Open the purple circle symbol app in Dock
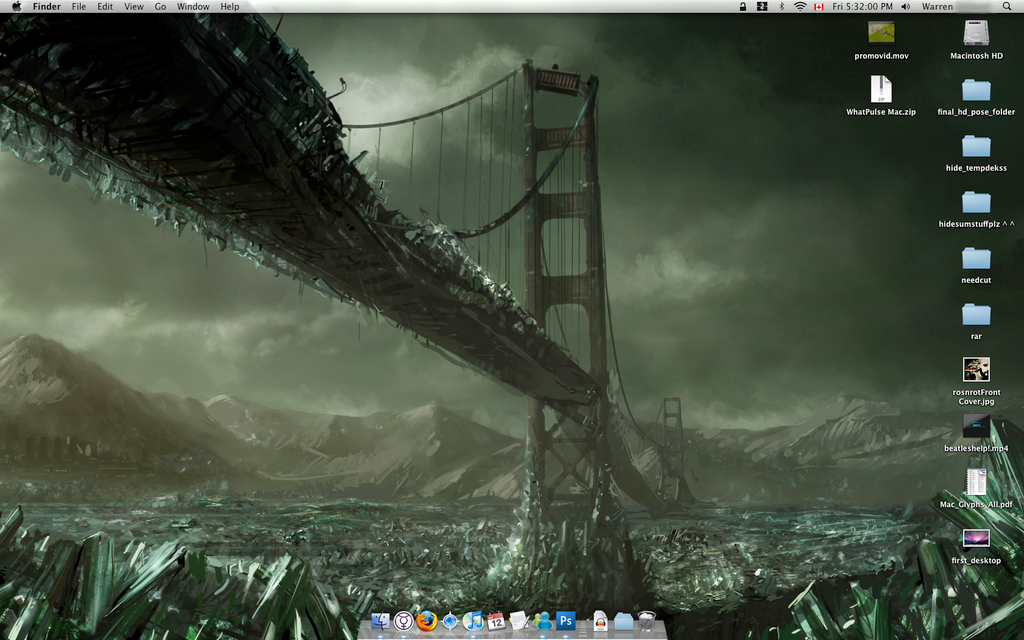The image size is (1024, 640). (x=404, y=620)
